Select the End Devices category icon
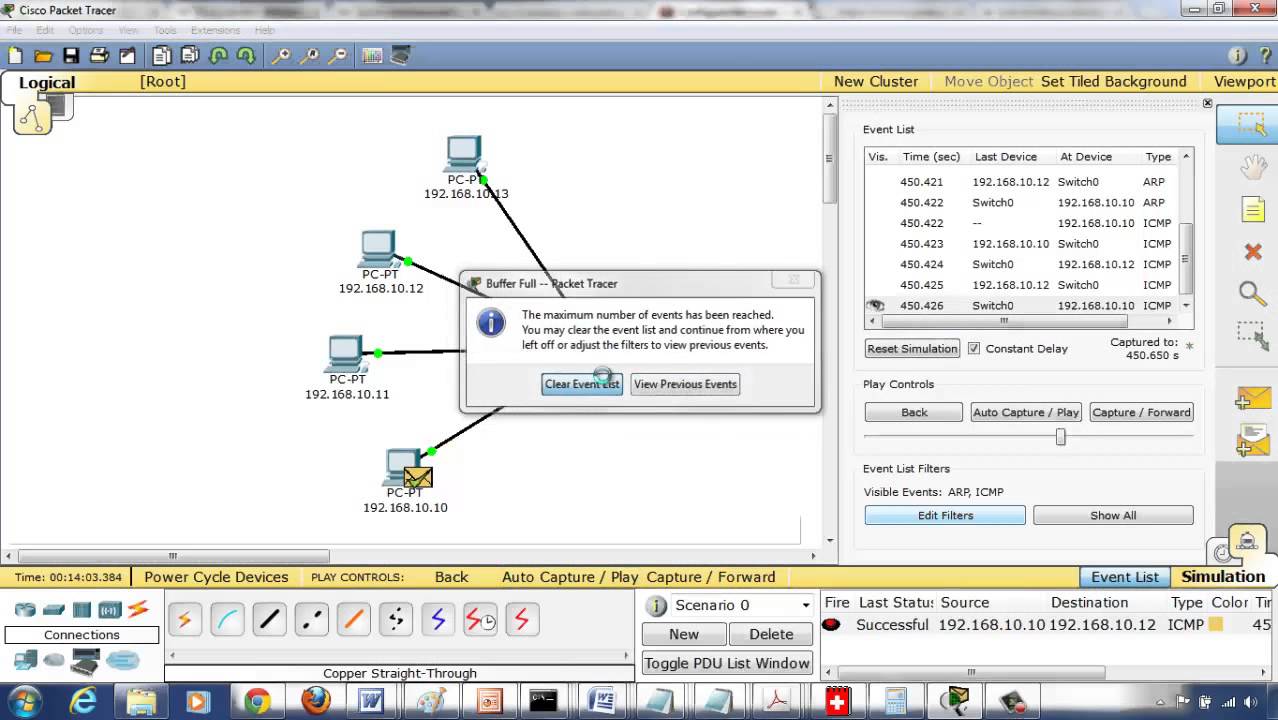Image resolution: width=1278 pixels, height=720 pixels. [25, 660]
